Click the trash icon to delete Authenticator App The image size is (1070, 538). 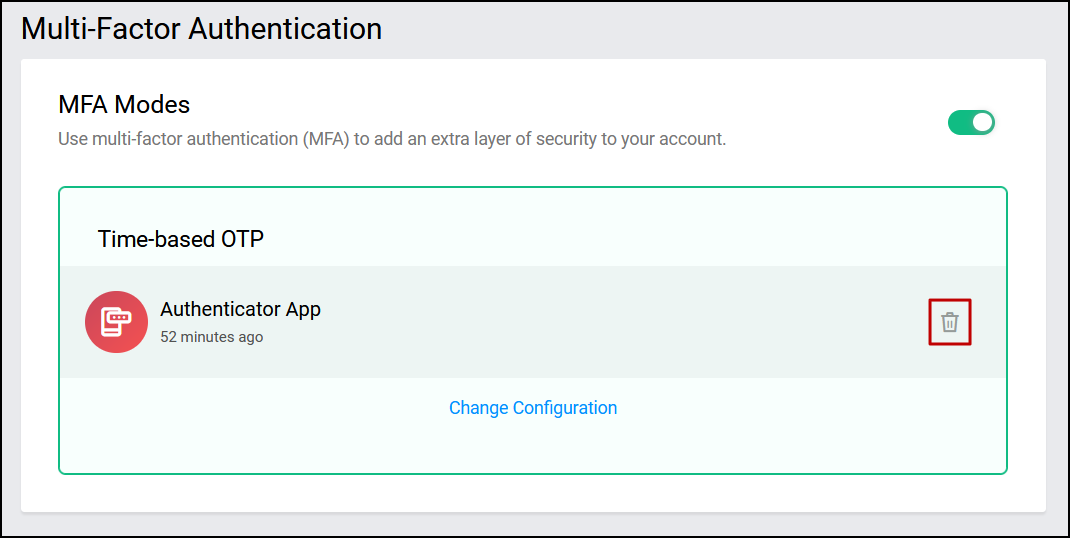coord(950,322)
